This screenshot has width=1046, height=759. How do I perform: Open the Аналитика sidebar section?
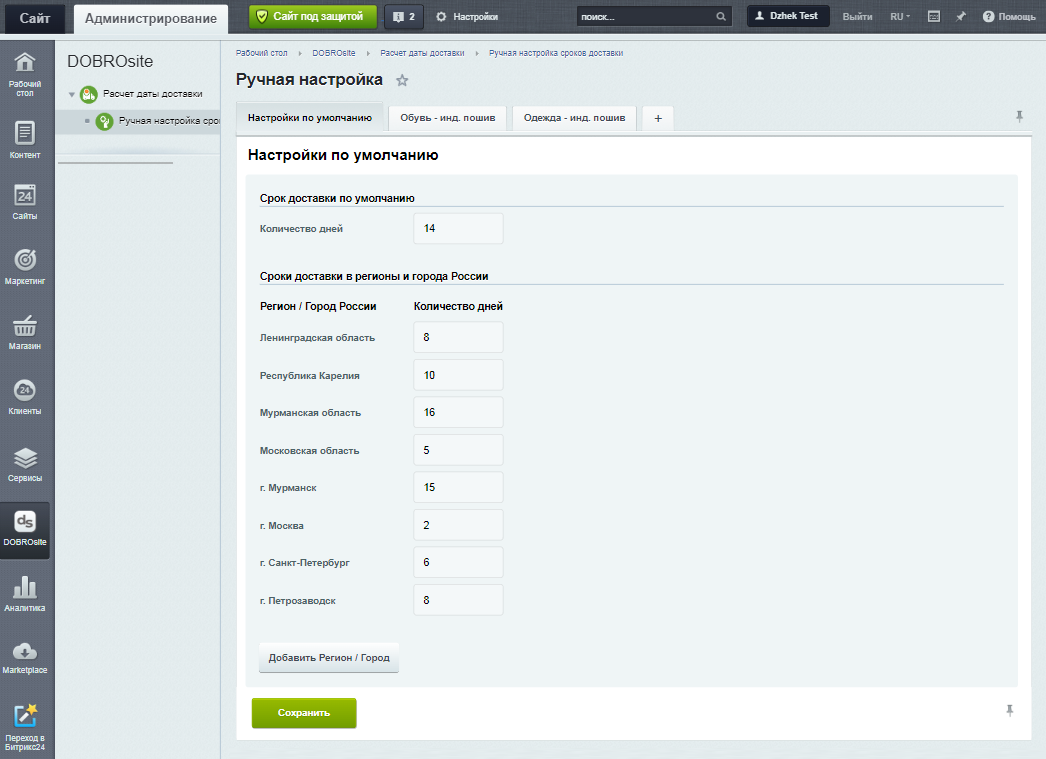pyautogui.click(x=25, y=593)
